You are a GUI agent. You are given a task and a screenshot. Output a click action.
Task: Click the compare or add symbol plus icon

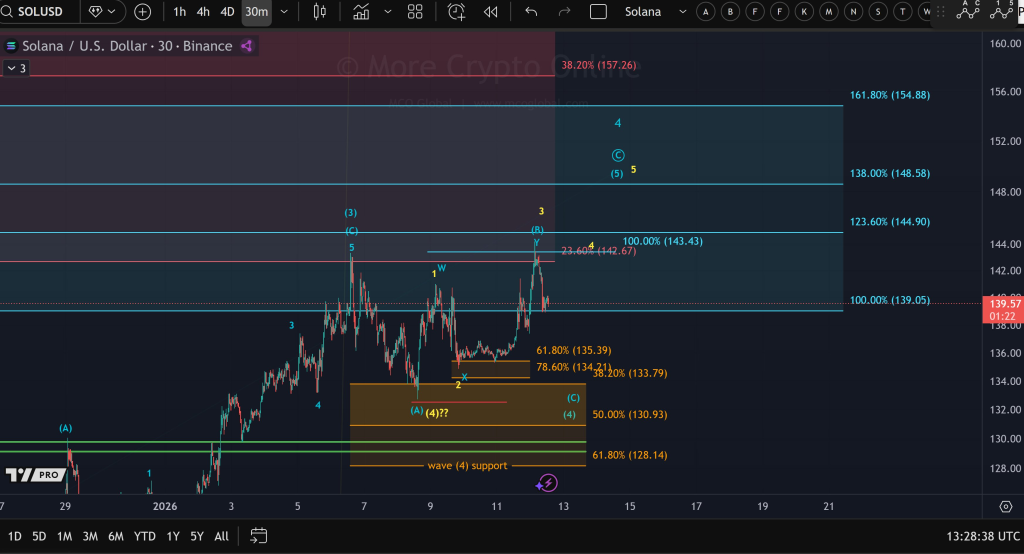pos(143,12)
